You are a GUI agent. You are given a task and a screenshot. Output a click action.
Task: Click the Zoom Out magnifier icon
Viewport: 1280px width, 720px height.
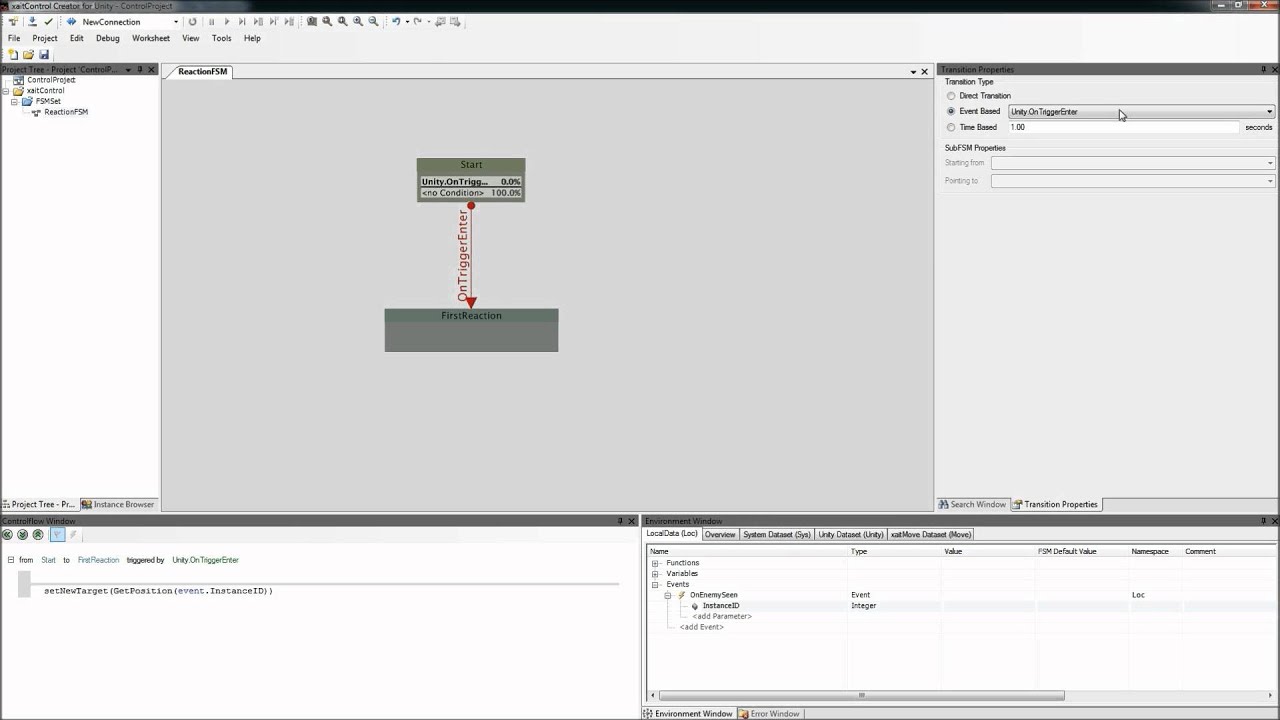372,21
